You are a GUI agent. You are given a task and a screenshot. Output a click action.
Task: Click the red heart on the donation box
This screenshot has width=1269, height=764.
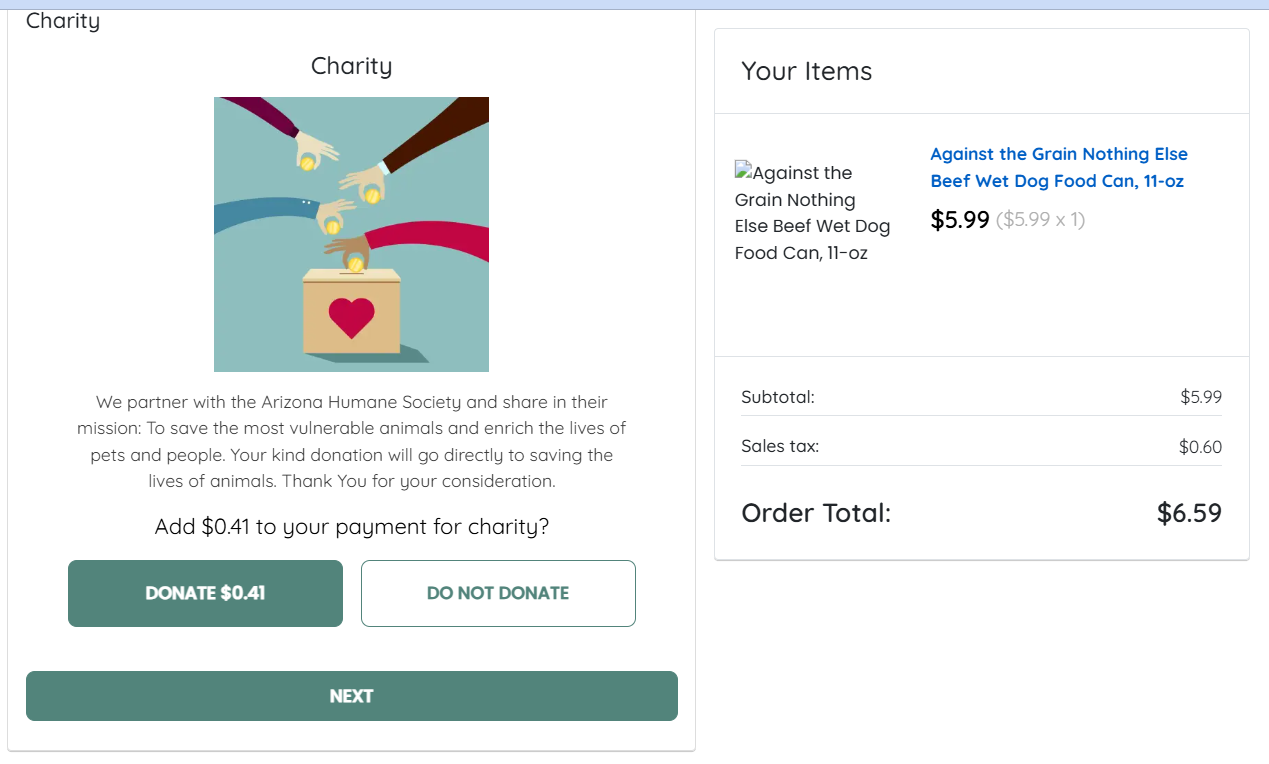351,317
